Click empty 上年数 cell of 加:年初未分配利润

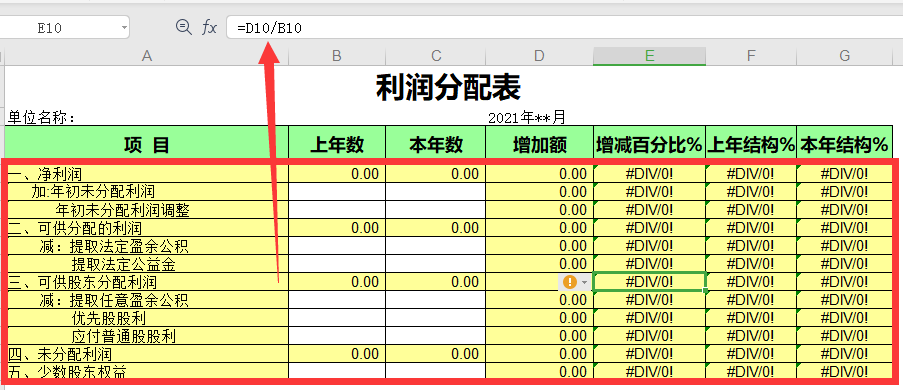337,191
